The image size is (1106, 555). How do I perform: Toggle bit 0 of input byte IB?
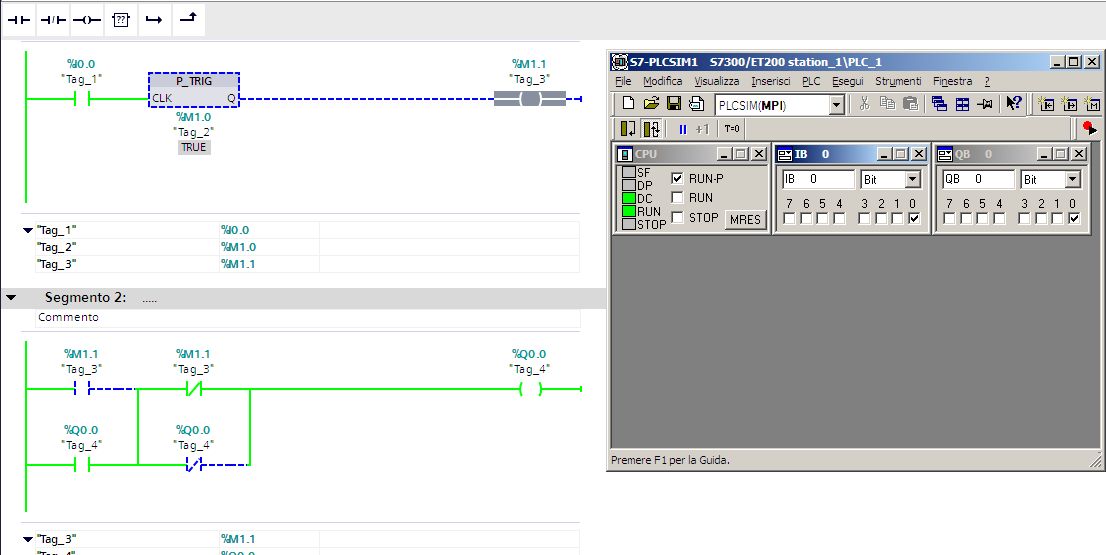click(914, 219)
